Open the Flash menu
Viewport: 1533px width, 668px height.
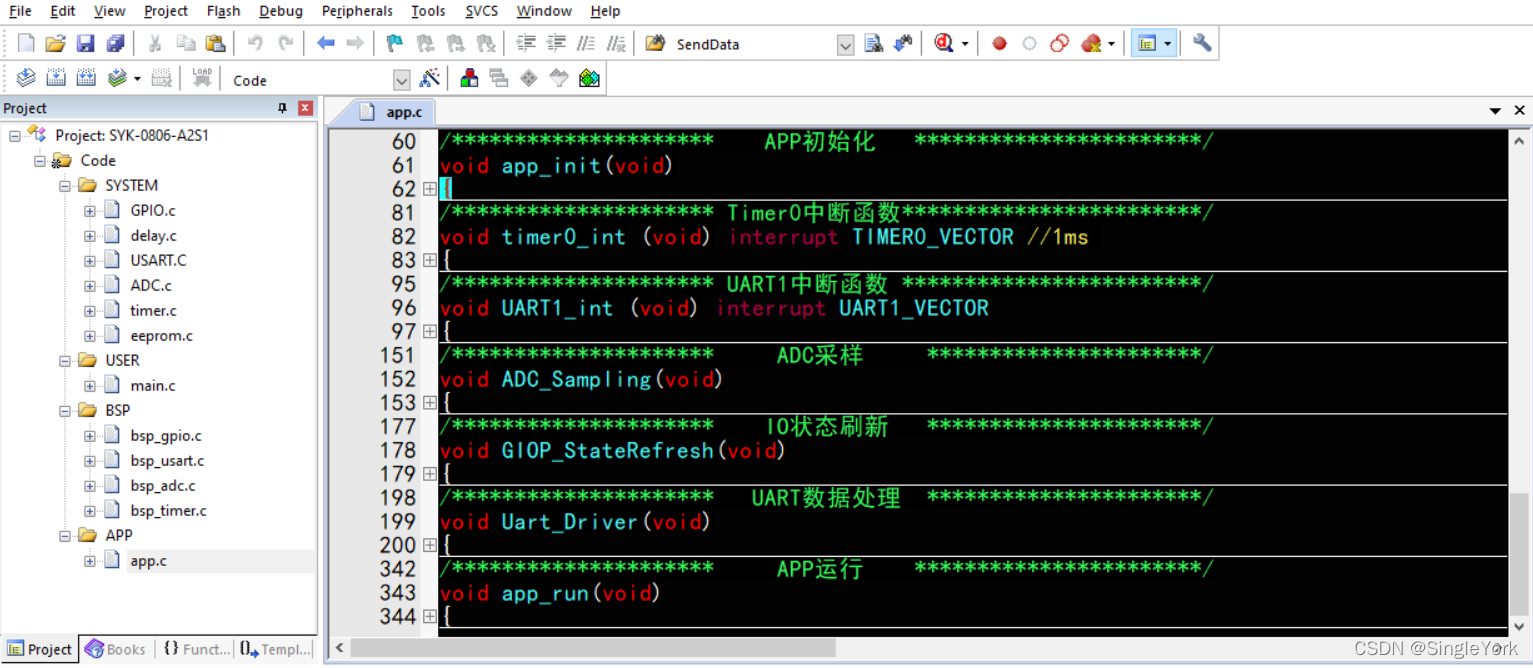pos(223,11)
